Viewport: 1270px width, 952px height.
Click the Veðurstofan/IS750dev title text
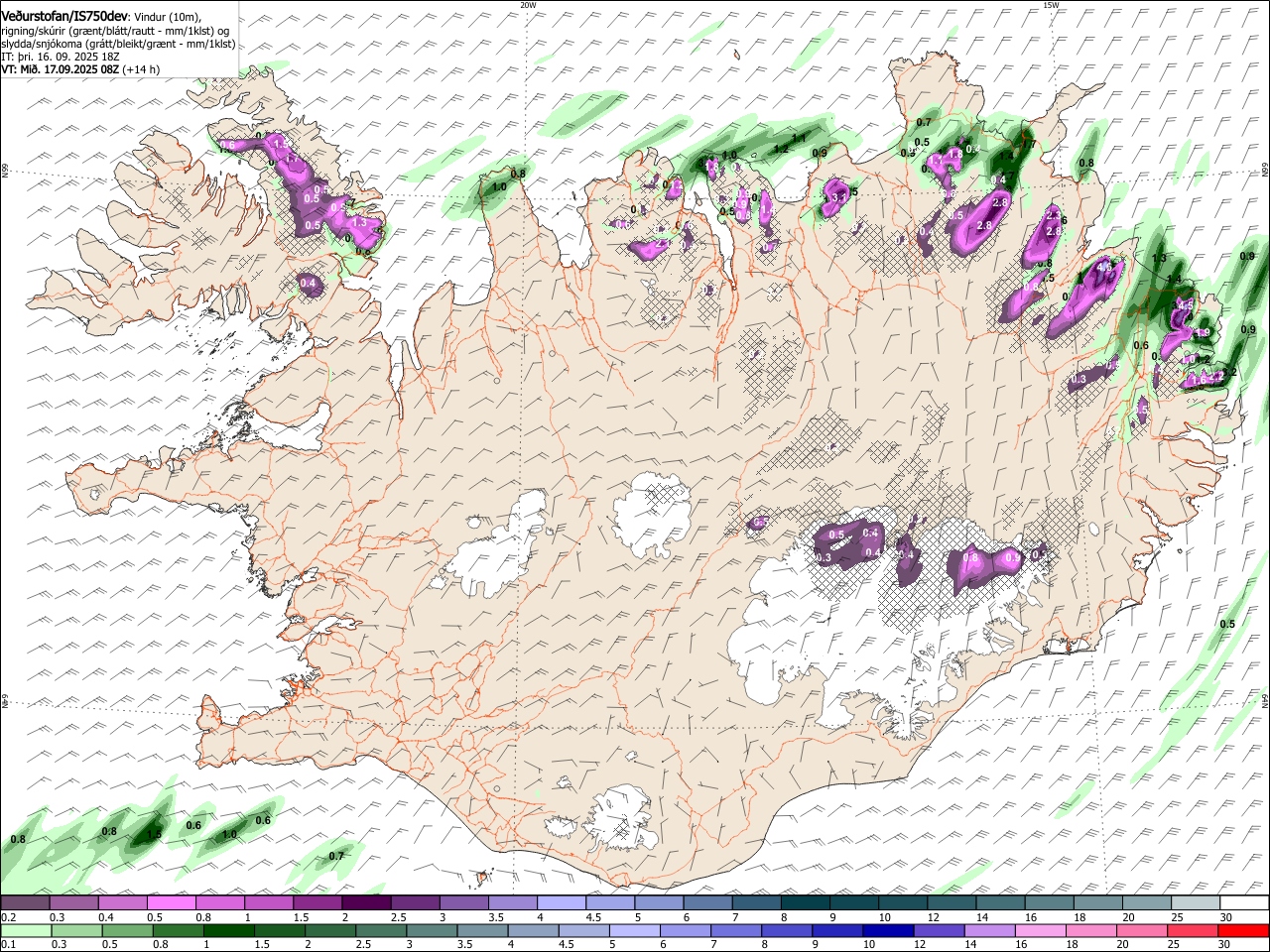[65, 16]
